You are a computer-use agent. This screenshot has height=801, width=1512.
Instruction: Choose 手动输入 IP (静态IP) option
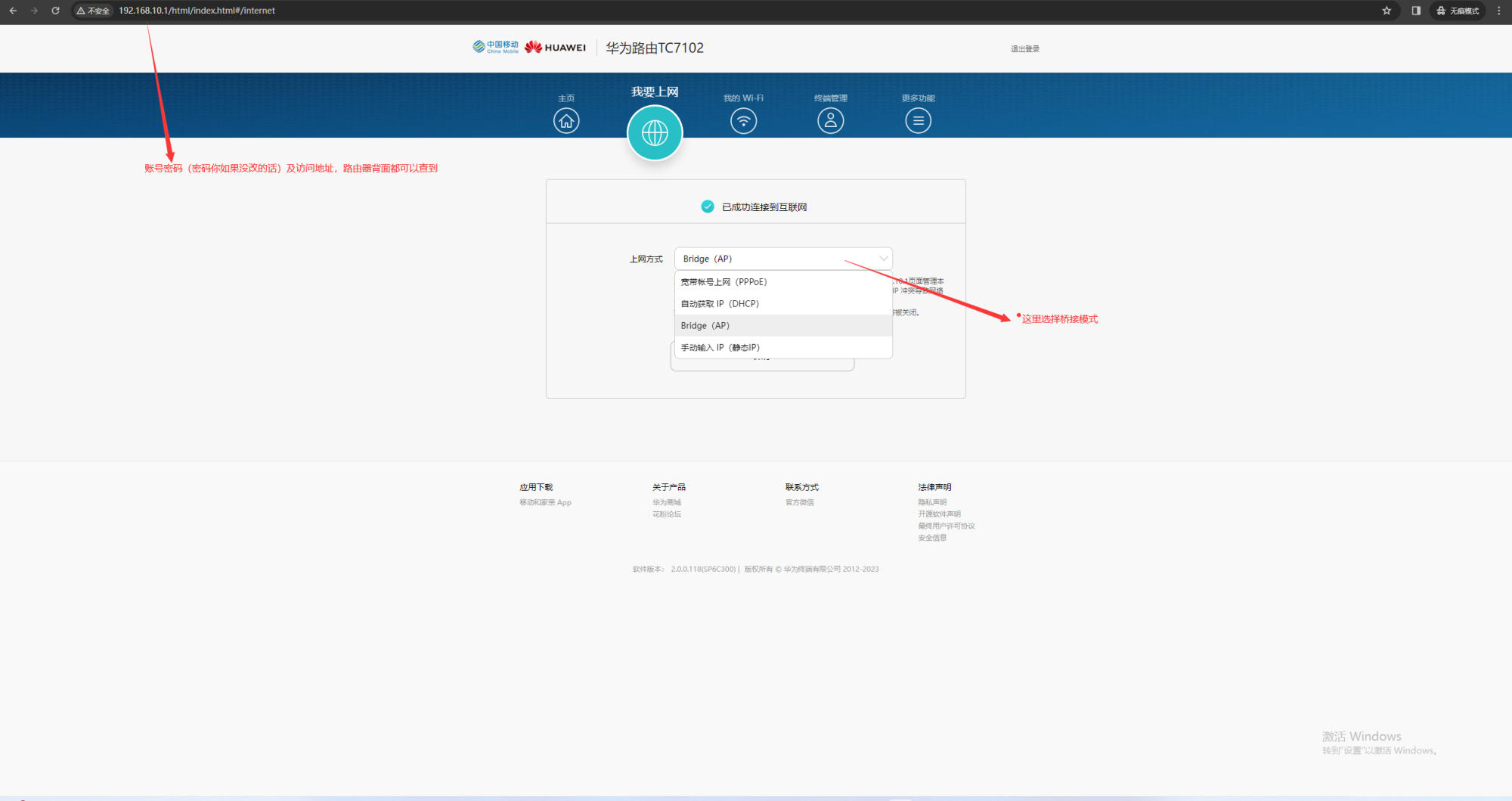[720, 348]
